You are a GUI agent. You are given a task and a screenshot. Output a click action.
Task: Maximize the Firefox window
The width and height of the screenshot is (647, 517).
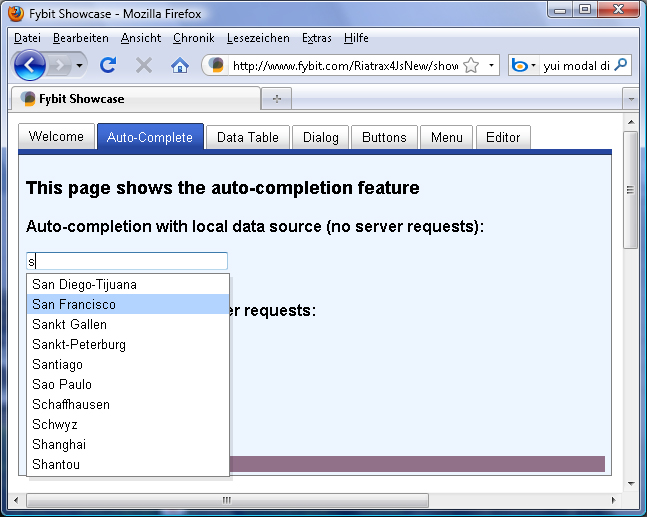(585, 10)
